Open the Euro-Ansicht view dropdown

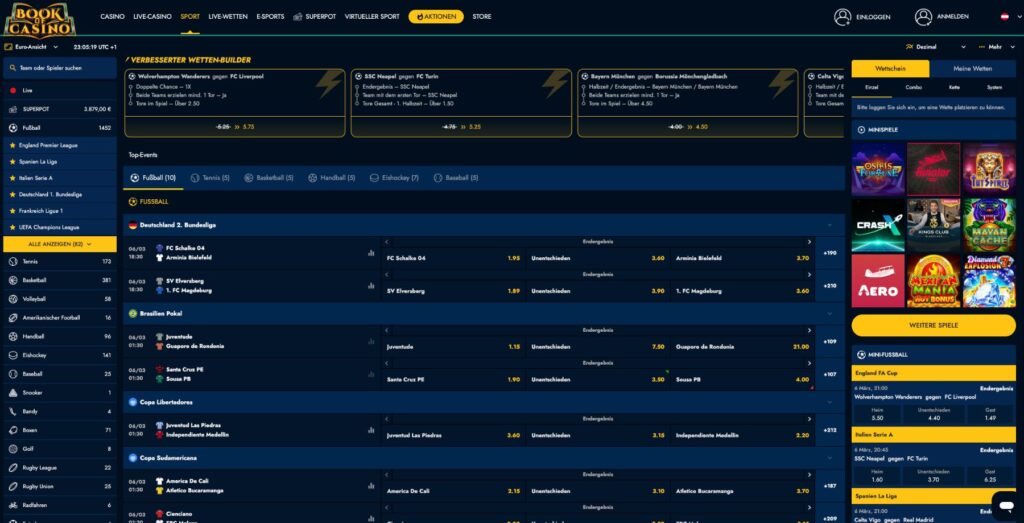click(31, 47)
